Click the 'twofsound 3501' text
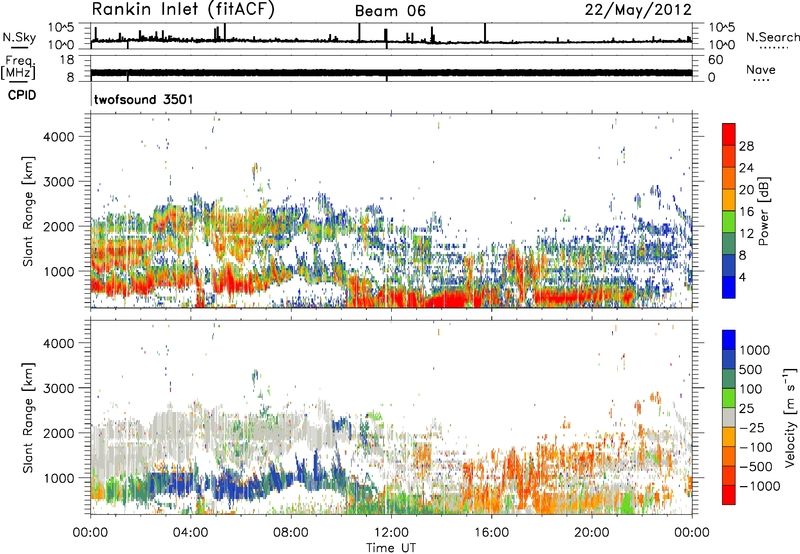The width and height of the screenshot is (800, 554). (143, 99)
